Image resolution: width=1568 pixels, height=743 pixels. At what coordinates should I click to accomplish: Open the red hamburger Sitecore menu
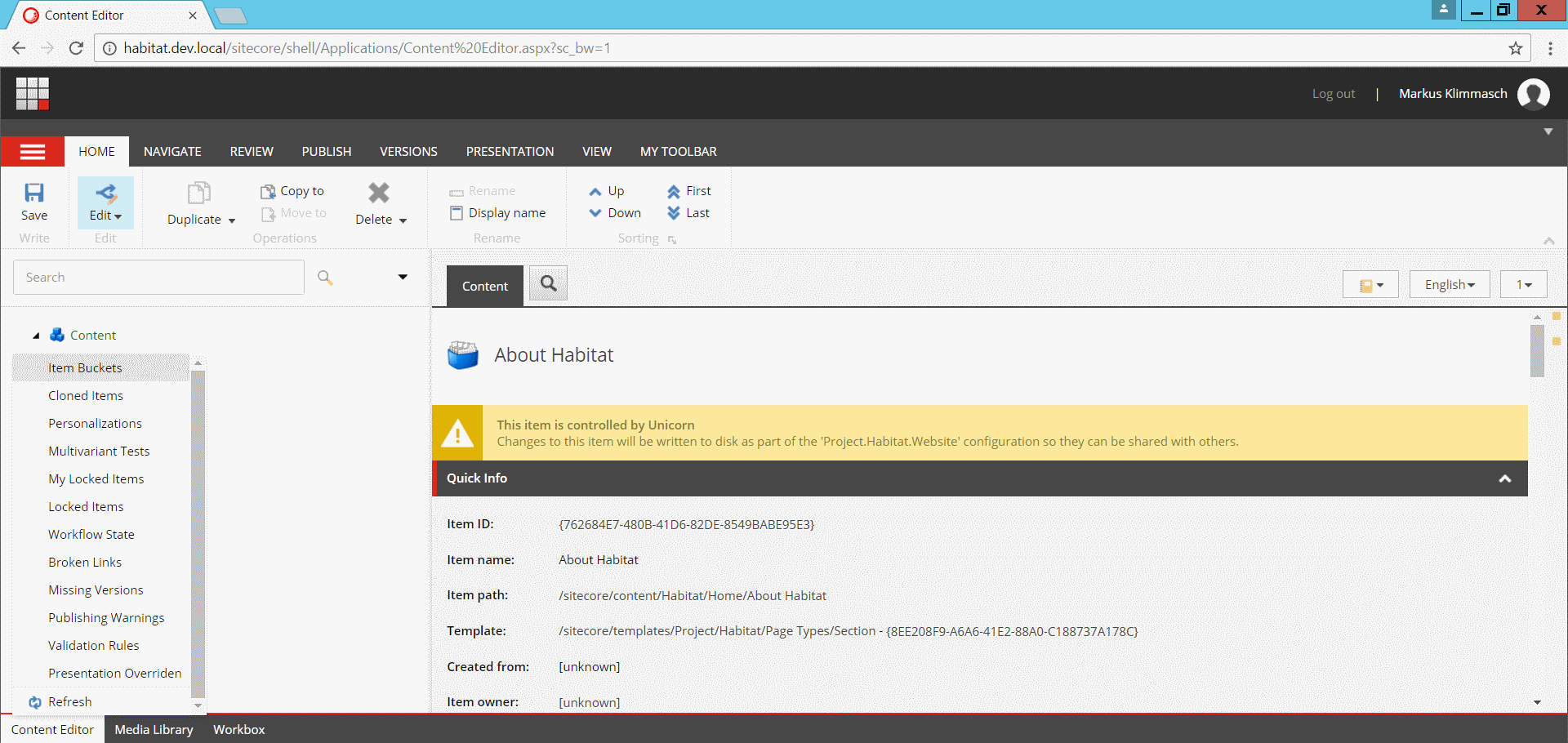coord(33,152)
